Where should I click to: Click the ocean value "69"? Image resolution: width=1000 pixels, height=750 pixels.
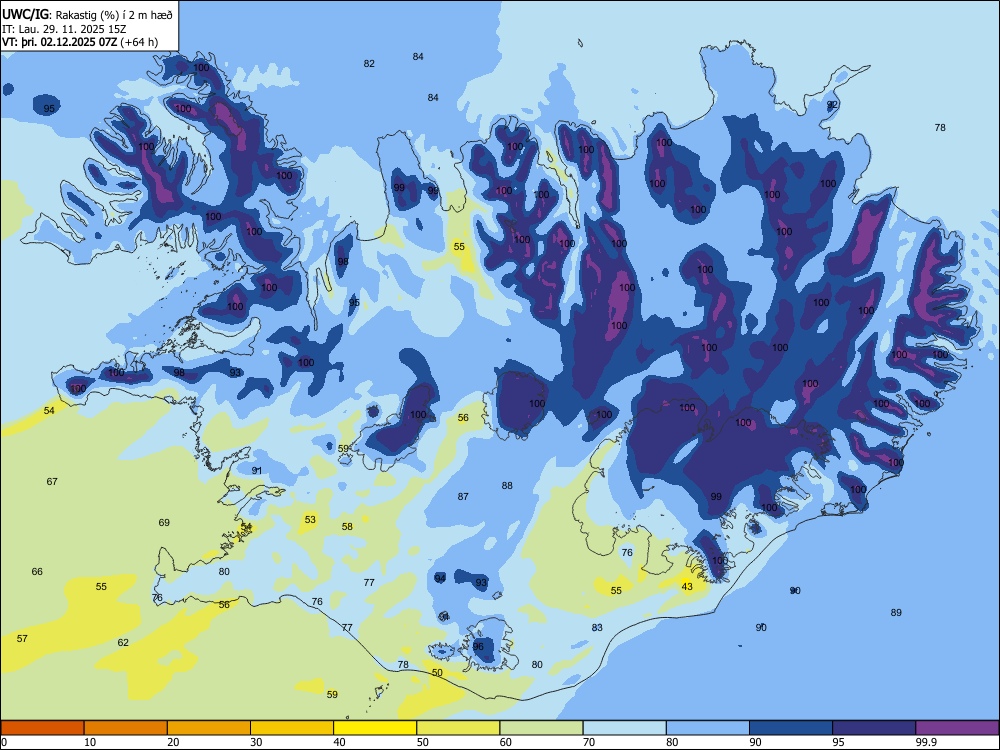click(x=164, y=523)
